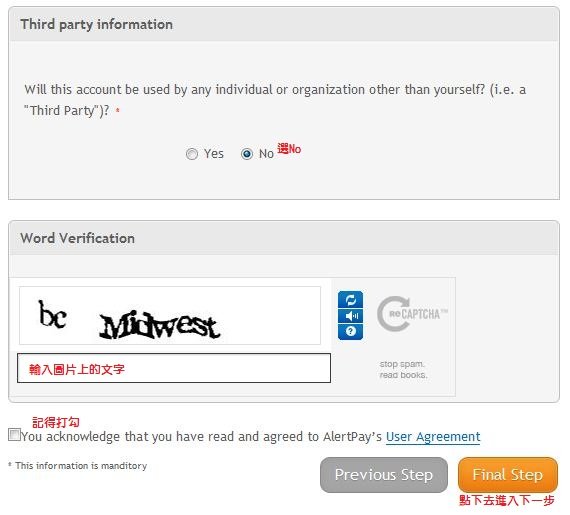Viewport: 570px width, 515px height.
Task: Click the distorted "Midwest" CAPTCHA word
Action: (x=160, y=325)
